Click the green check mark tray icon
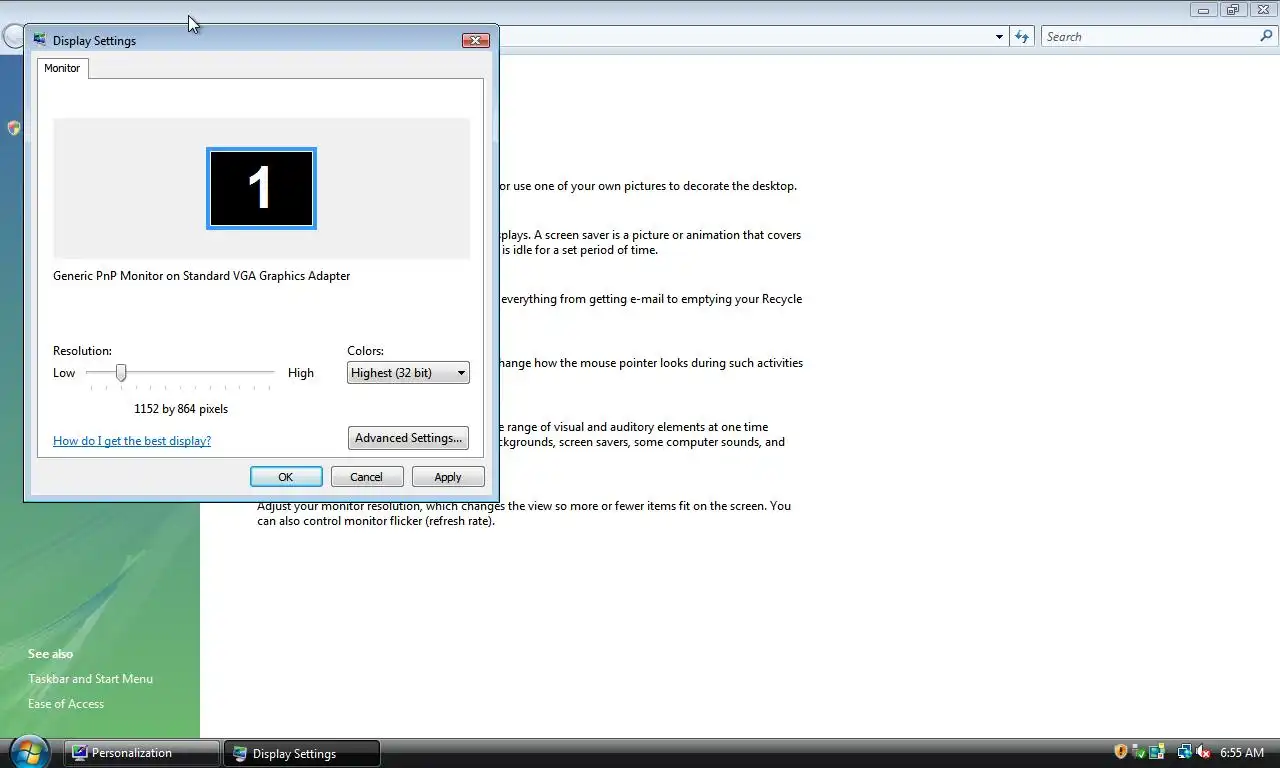Screen dimensions: 1280x768 pyautogui.click(x=1139, y=752)
